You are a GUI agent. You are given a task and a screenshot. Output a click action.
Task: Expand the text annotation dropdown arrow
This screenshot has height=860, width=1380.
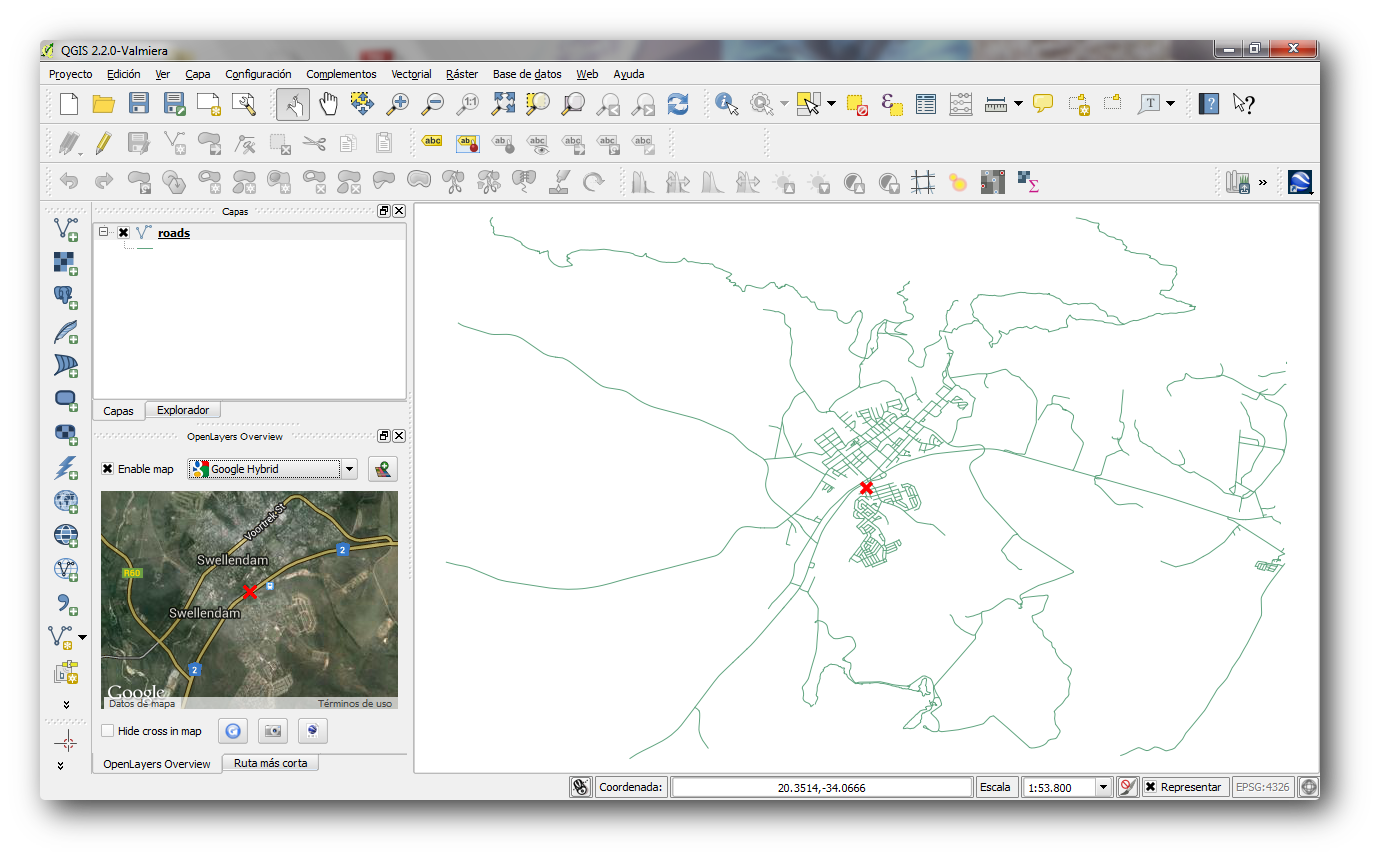pos(1170,103)
